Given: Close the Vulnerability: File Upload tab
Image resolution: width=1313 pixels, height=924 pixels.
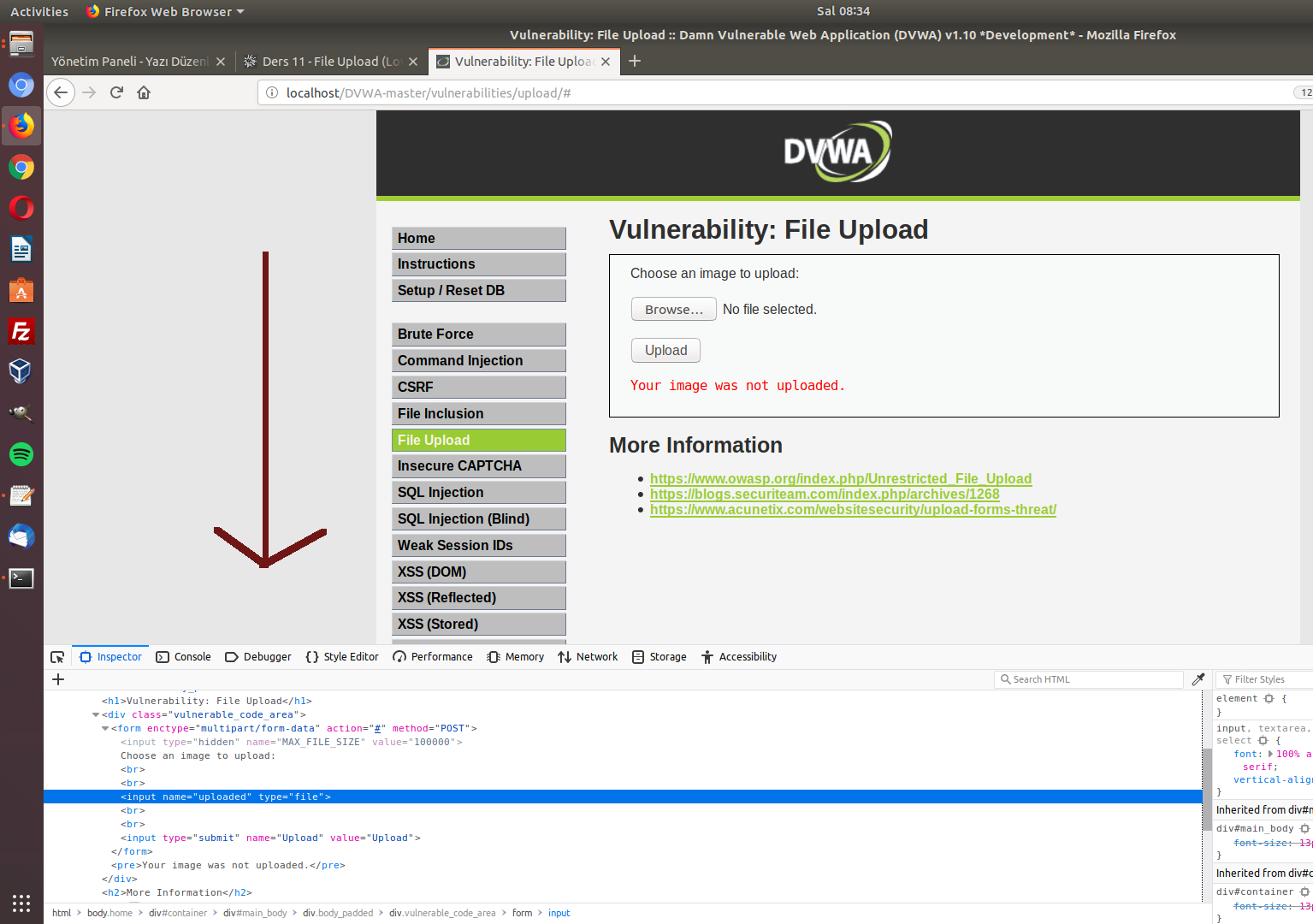Looking at the screenshot, I should tap(606, 62).
